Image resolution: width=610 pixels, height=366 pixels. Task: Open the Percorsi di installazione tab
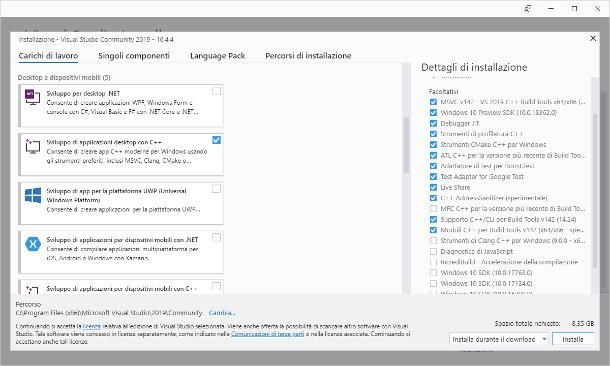tap(308, 56)
